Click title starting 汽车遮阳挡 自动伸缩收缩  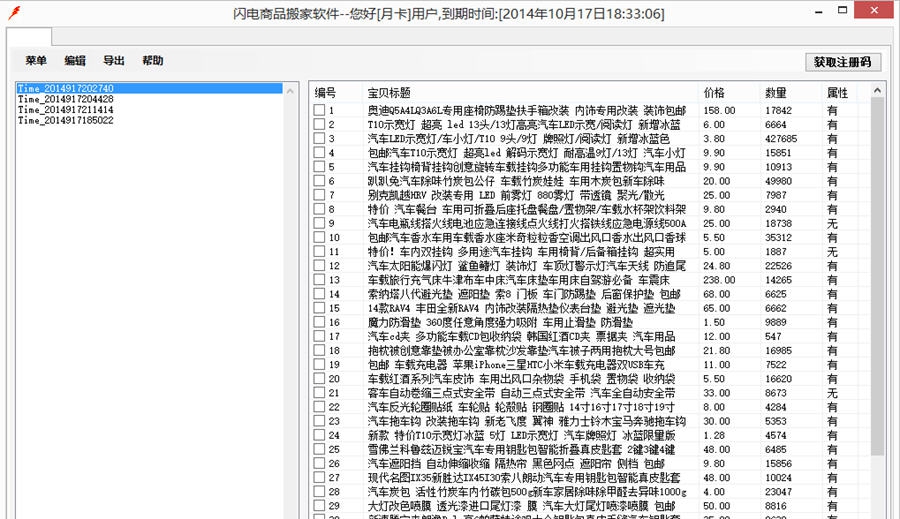click(516, 463)
